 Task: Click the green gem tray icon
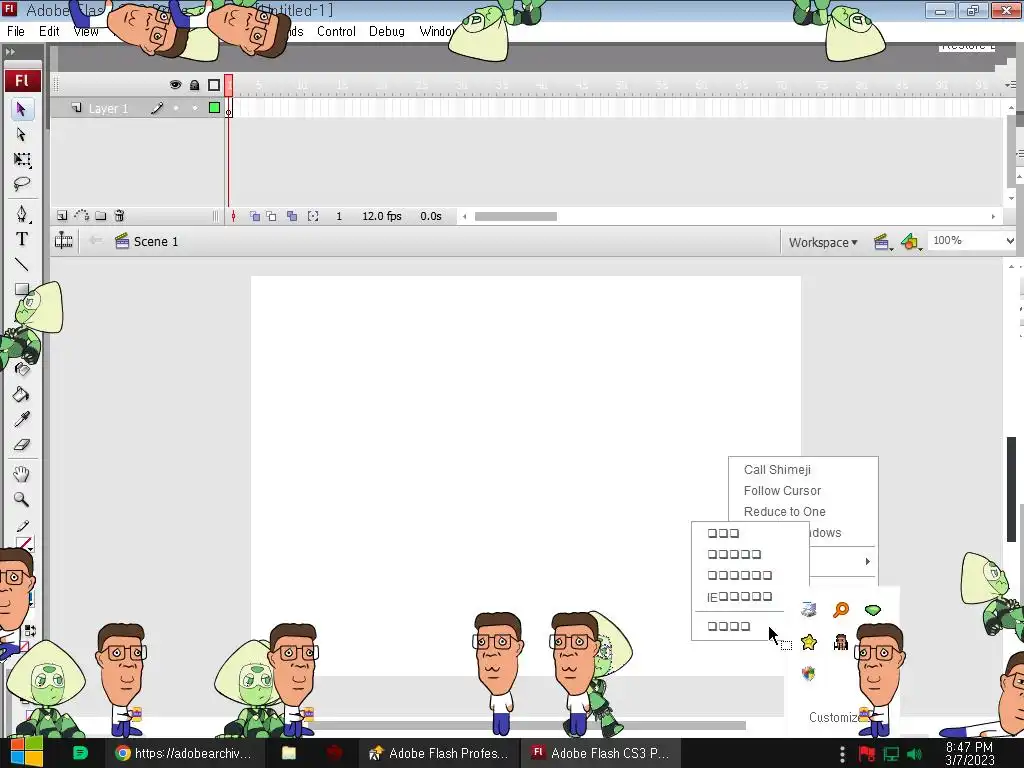click(873, 610)
